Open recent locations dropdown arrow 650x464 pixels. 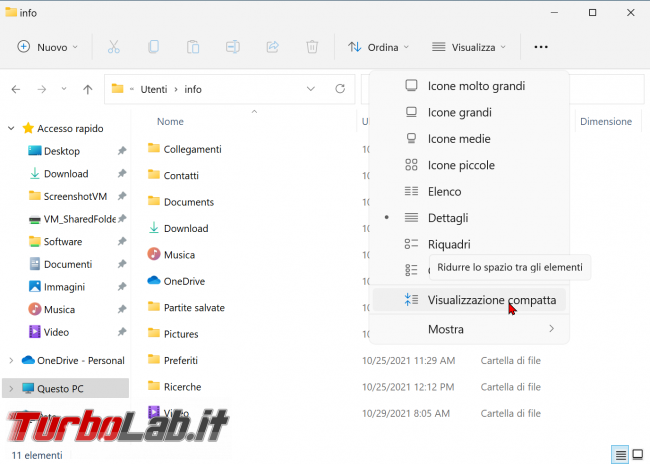coord(64,89)
